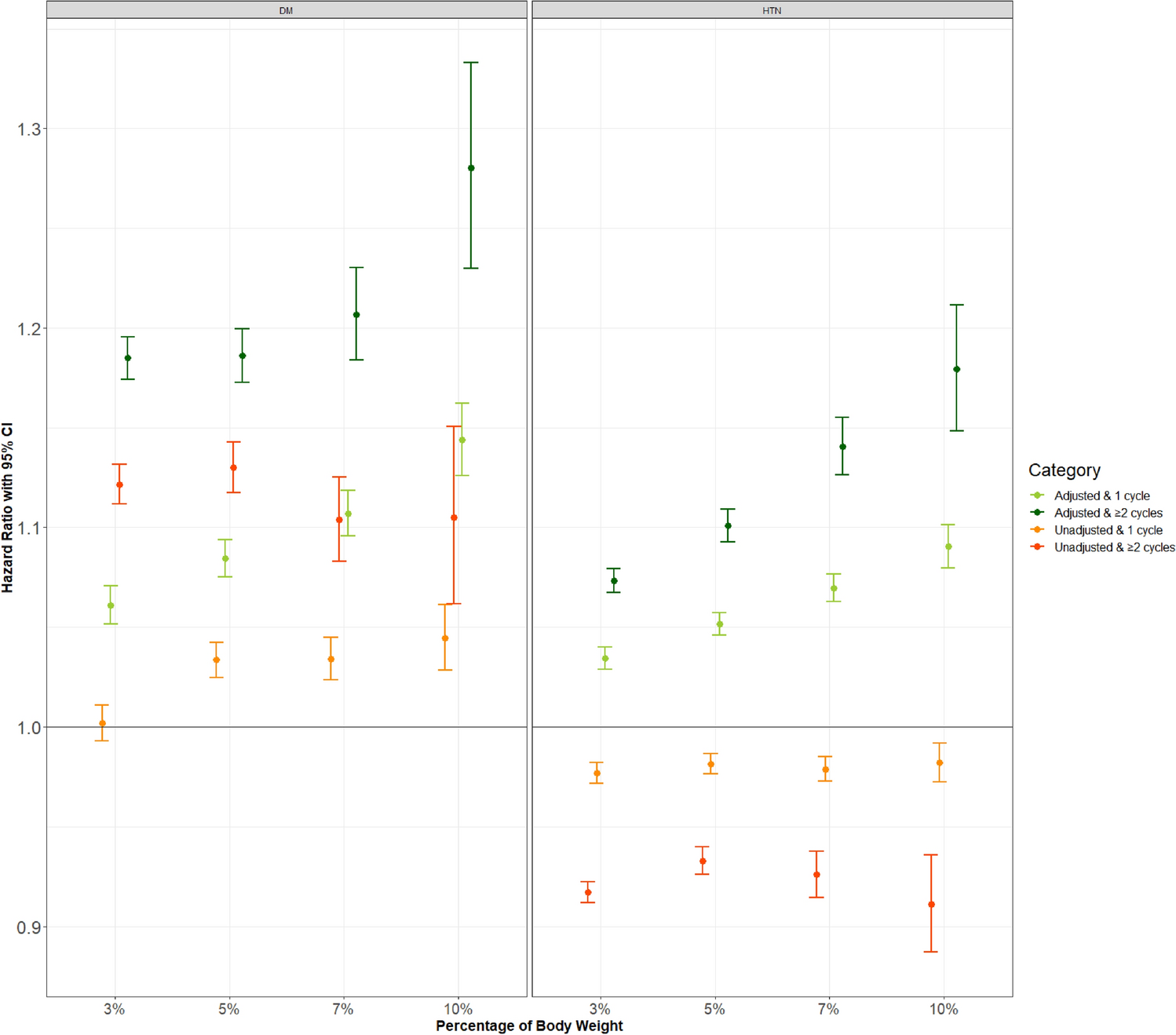1176x1035 pixels.
Task: Click the orange point at 7% in HTN panel
Action: 825,770
